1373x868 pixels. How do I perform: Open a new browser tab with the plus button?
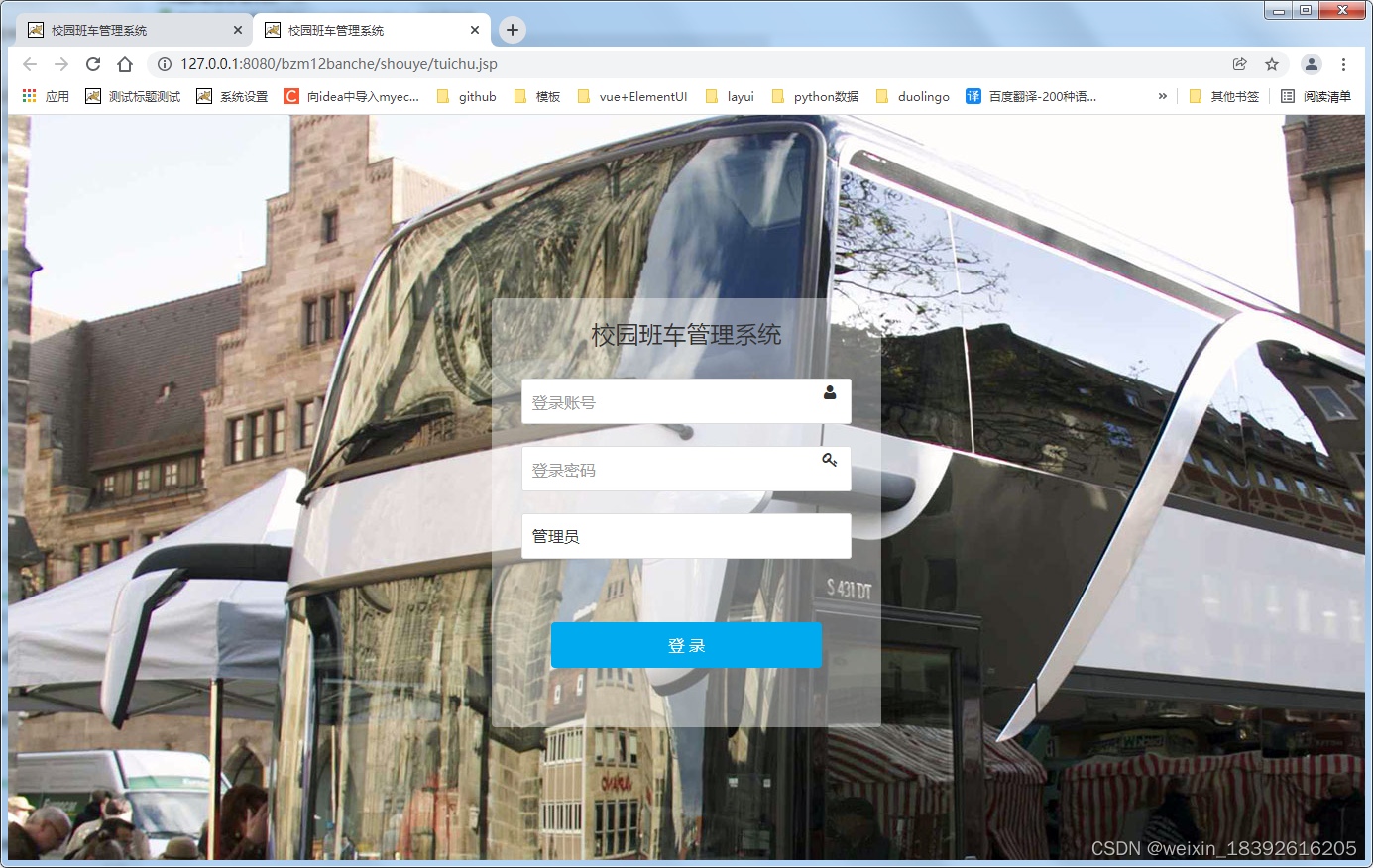512,30
